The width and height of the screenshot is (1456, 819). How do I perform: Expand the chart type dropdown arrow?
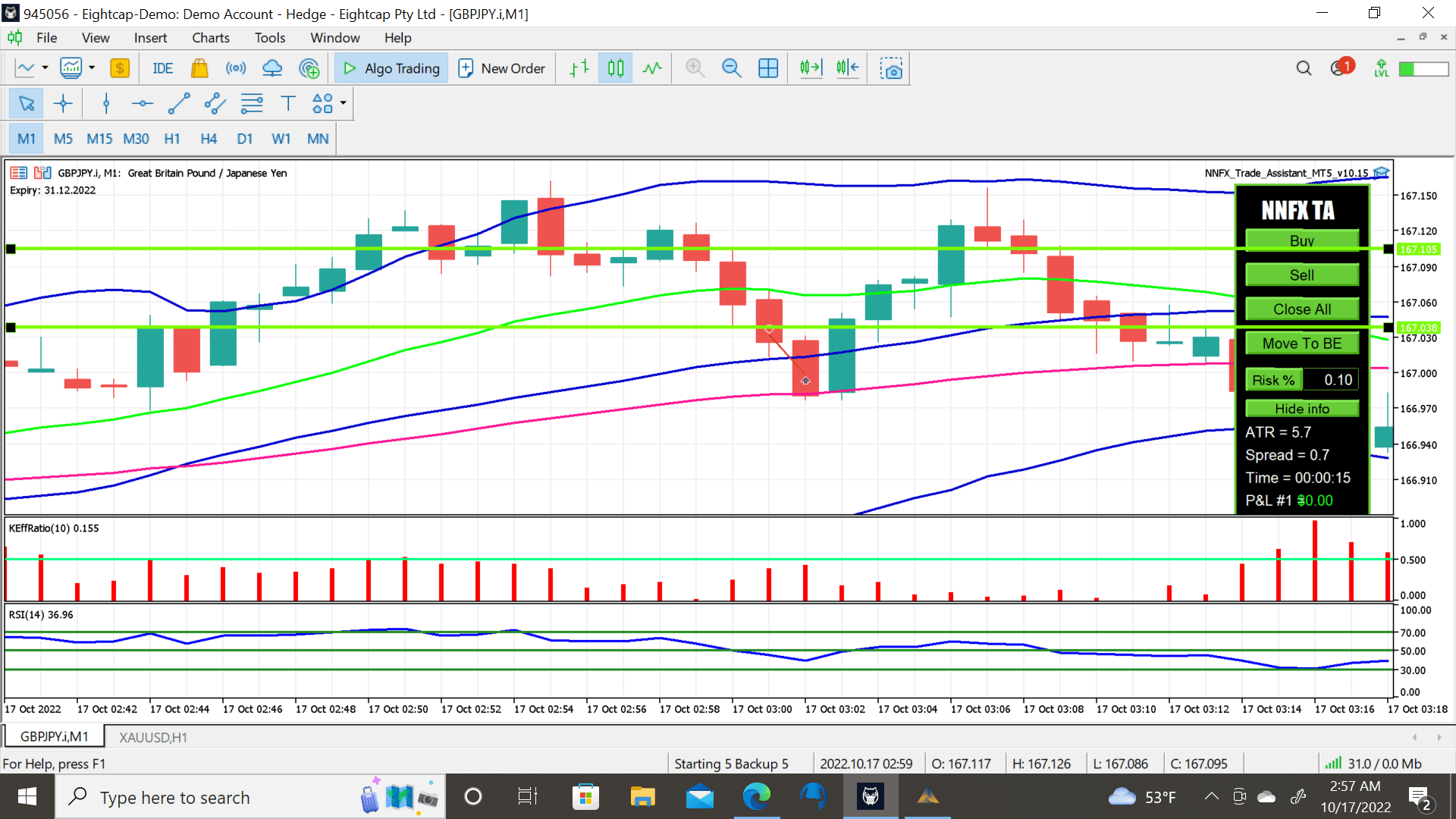point(45,68)
